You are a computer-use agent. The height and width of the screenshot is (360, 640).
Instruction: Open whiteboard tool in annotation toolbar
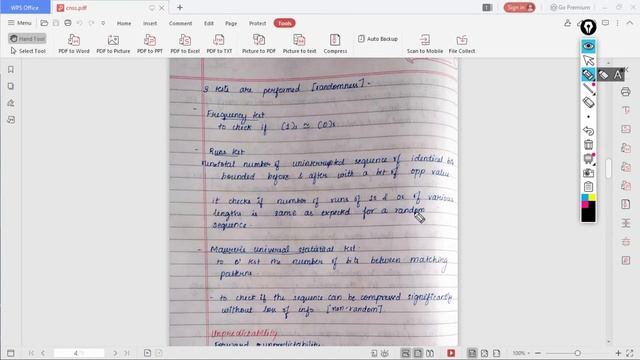(x=588, y=159)
